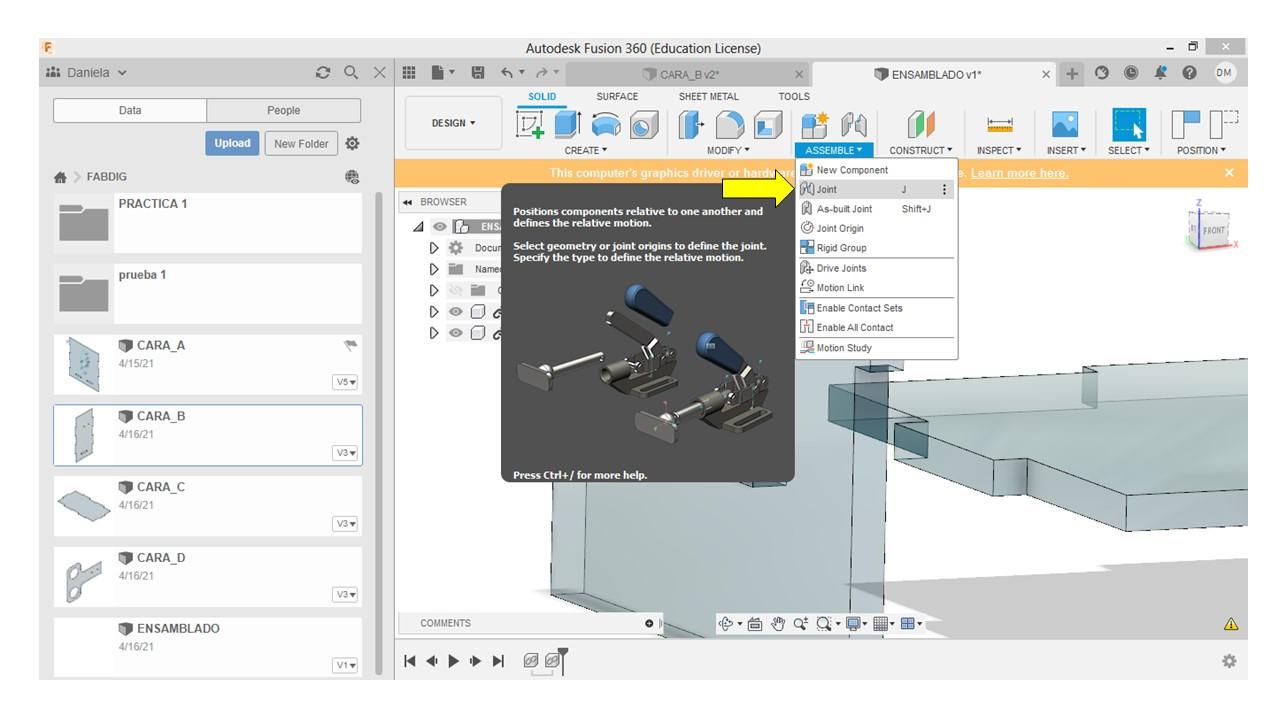Image resolution: width=1280 pixels, height=720 pixels.
Task: Click Enable Contact Sets
Action: coord(876,308)
